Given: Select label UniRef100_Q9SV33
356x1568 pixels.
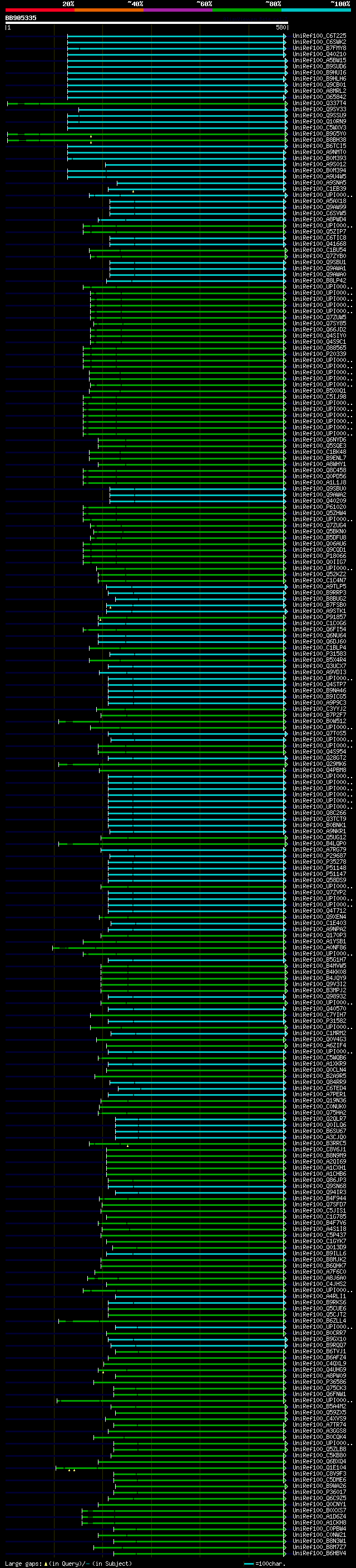Looking at the screenshot, I should [x=319, y=110].
